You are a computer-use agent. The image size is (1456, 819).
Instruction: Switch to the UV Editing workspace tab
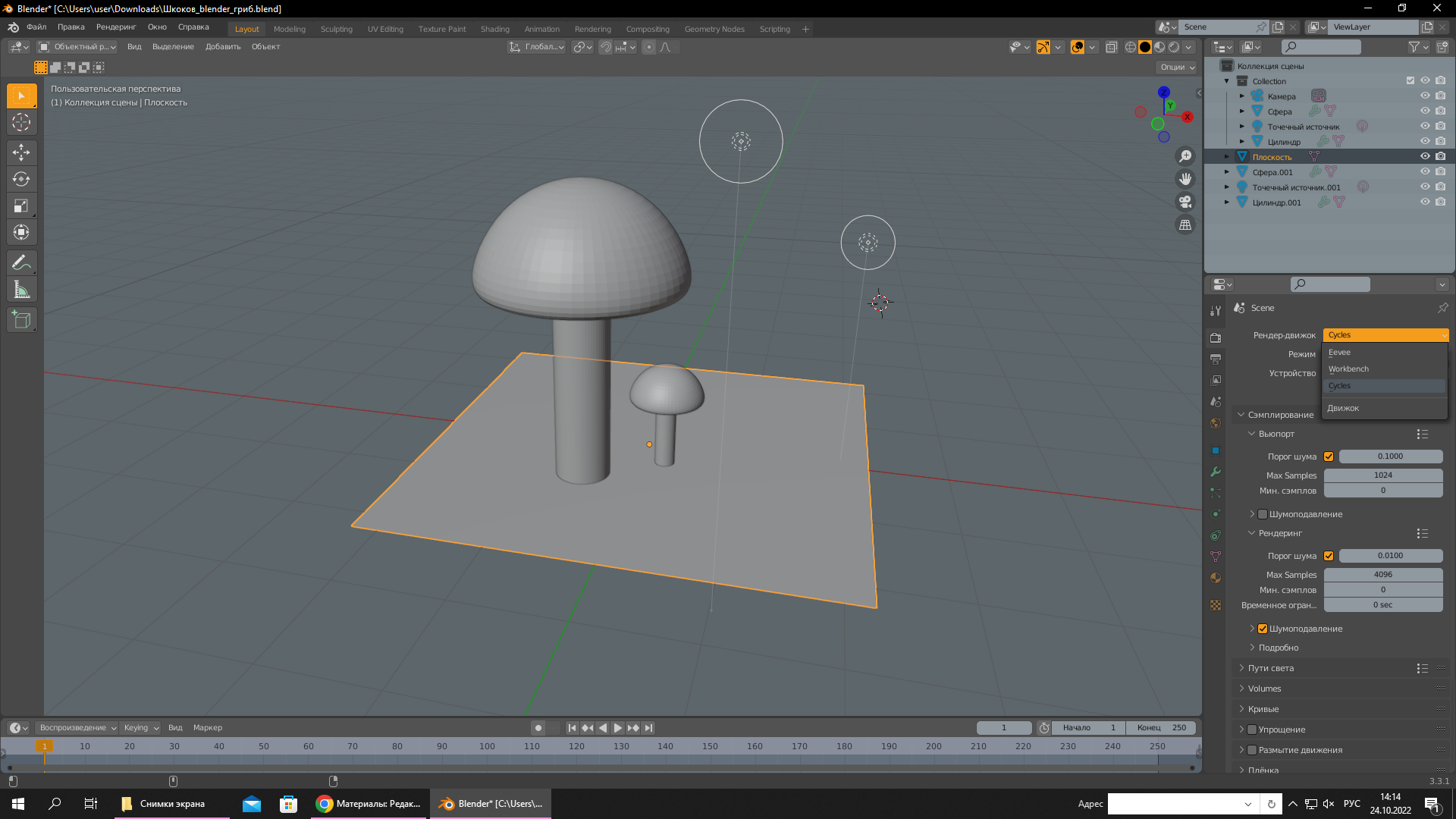point(385,29)
